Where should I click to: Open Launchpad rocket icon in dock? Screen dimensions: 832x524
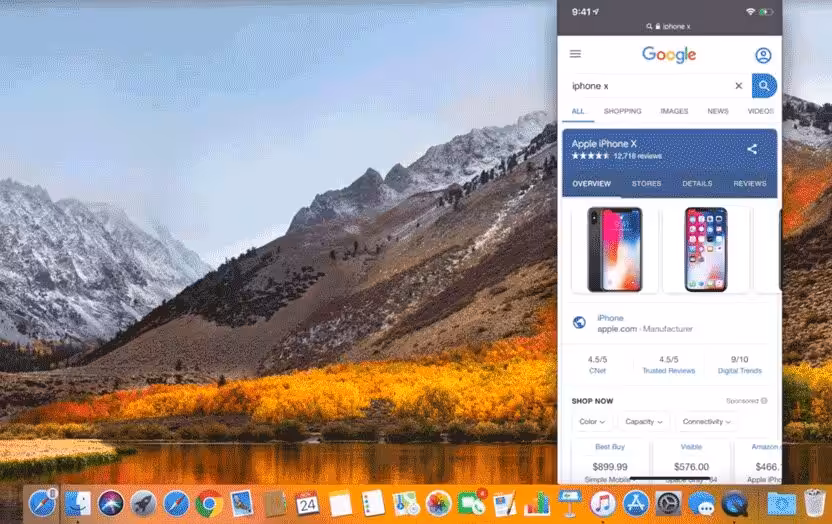click(x=143, y=503)
